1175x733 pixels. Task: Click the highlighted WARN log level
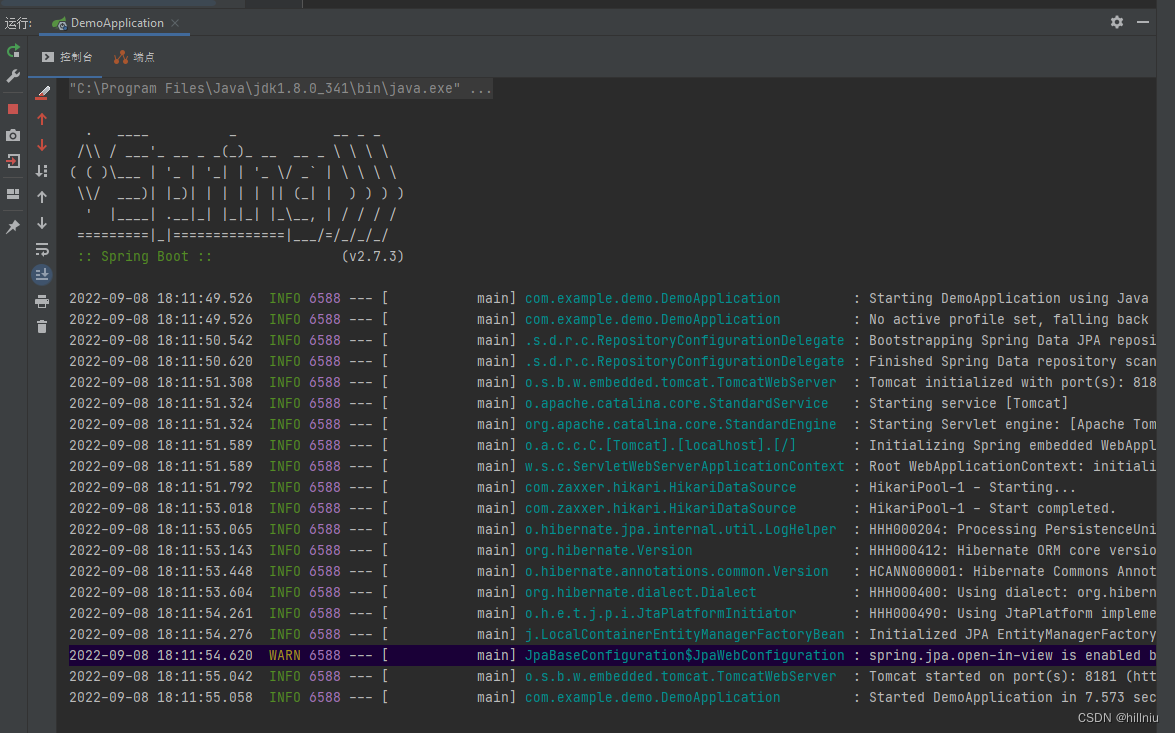tap(285, 655)
